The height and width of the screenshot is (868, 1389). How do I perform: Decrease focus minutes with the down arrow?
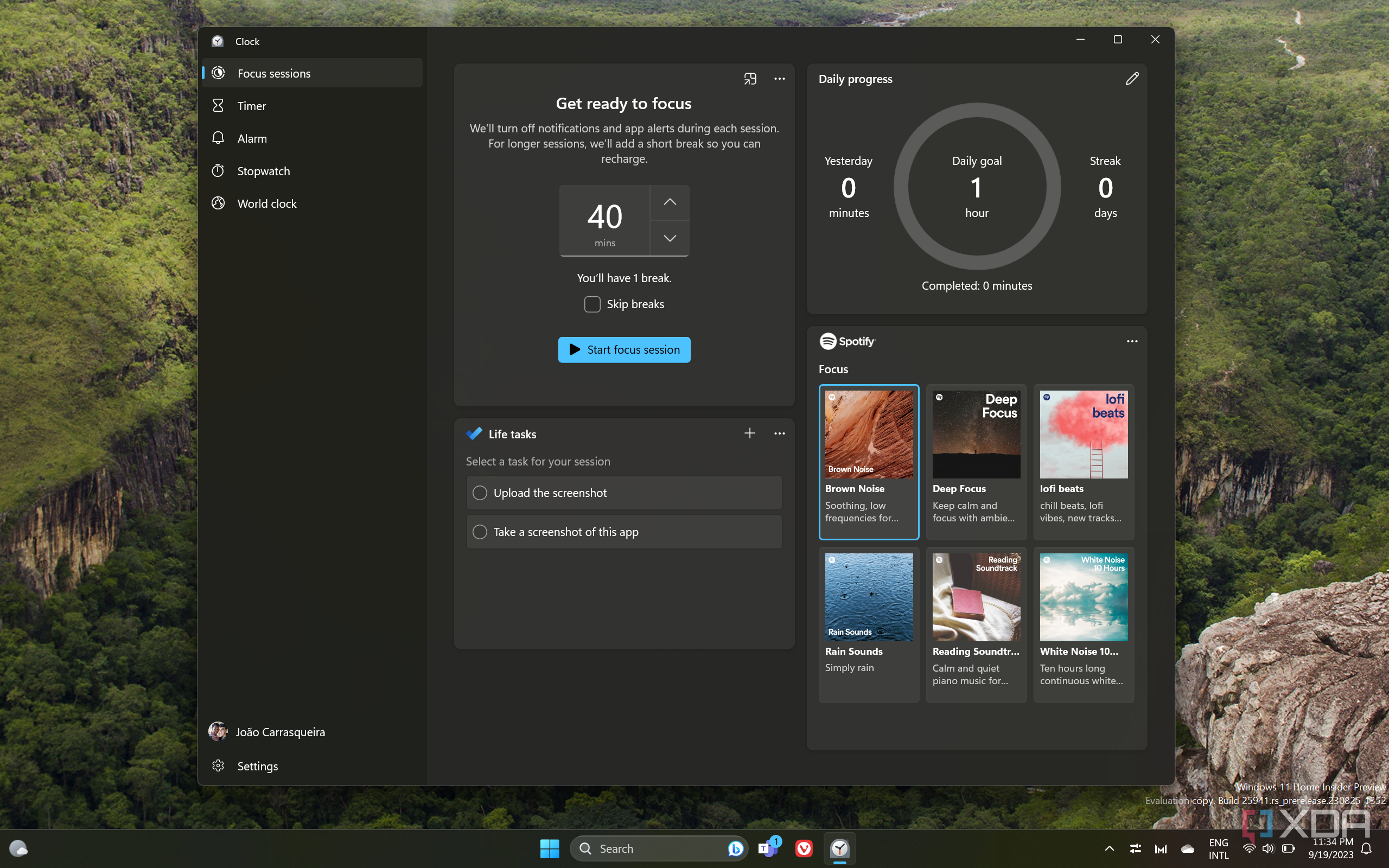pyautogui.click(x=670, y=238)
